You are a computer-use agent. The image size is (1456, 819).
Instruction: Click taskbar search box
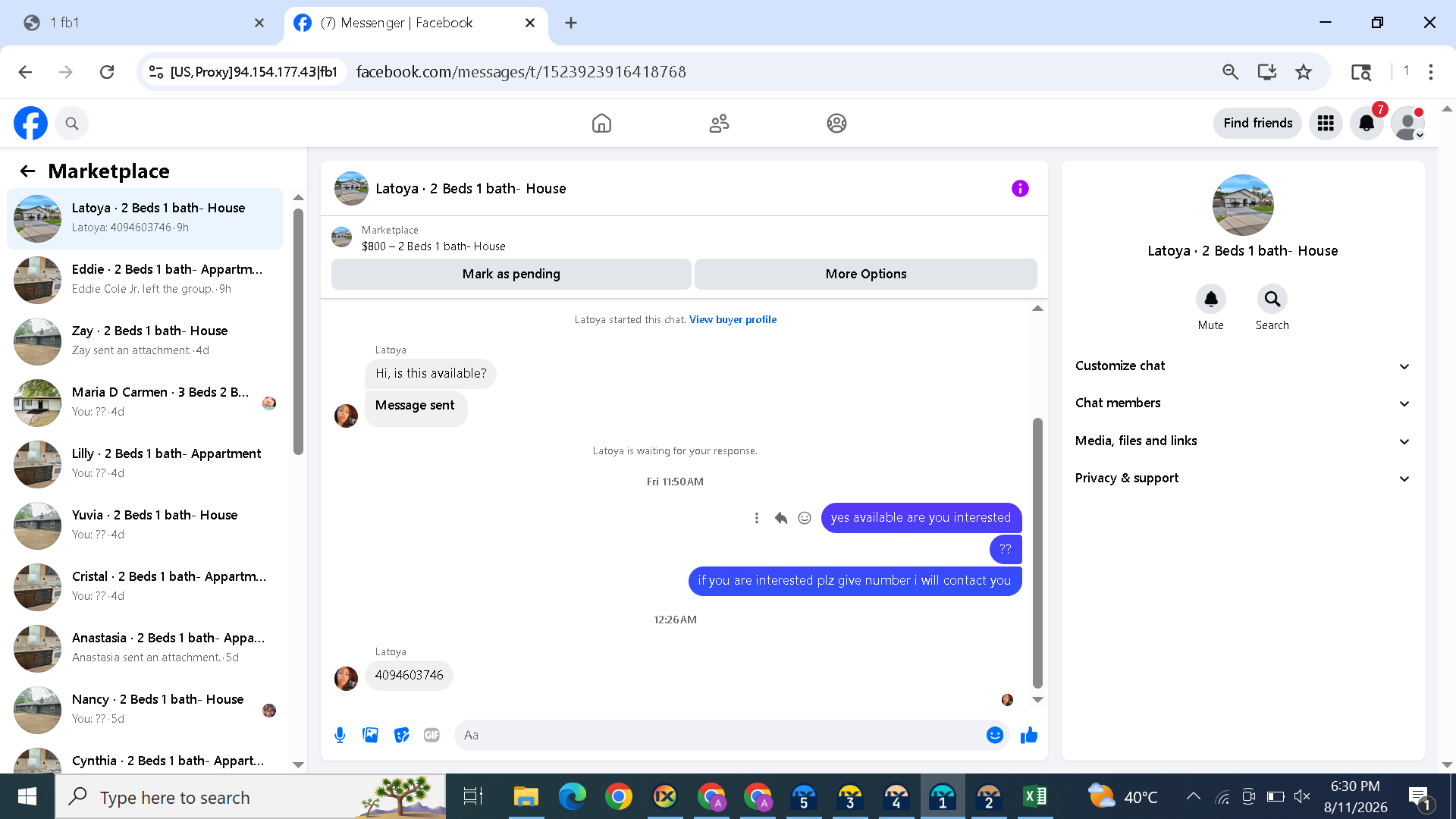tap(250, 796)
